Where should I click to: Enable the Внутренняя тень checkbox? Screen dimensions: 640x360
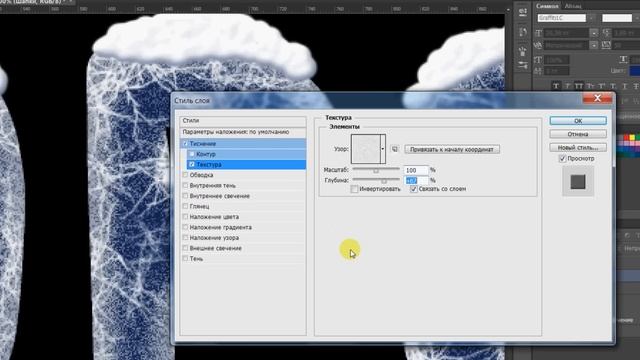click(x=185, y=185)
